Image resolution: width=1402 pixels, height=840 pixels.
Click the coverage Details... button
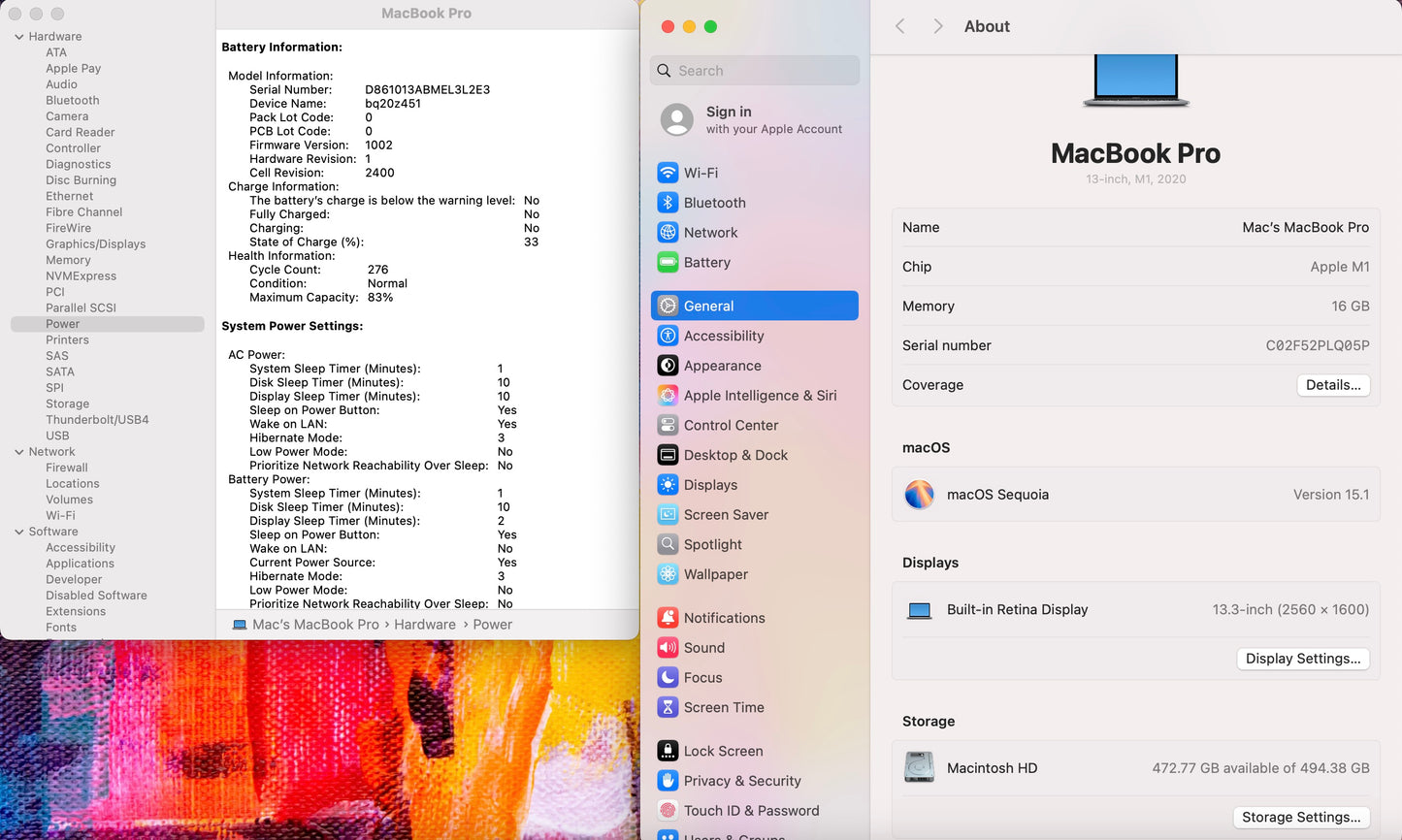click(x=1333, y=385)
